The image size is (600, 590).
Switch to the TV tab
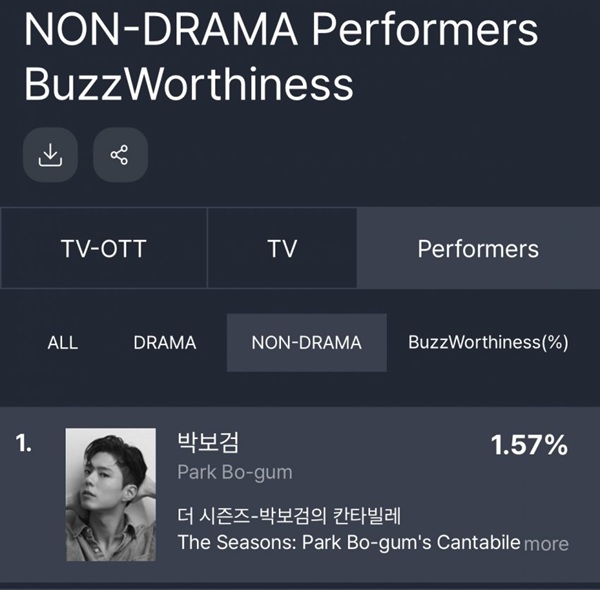tap(282, 248)
